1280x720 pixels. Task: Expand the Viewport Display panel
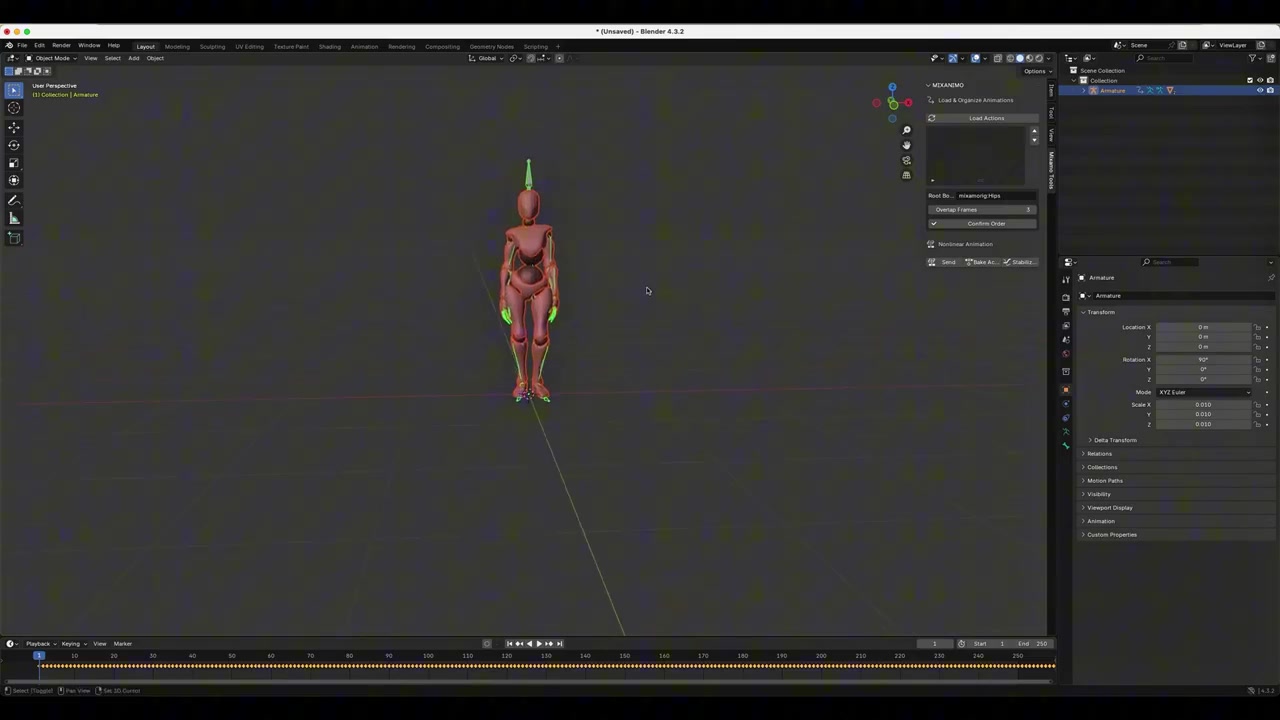1109,508
